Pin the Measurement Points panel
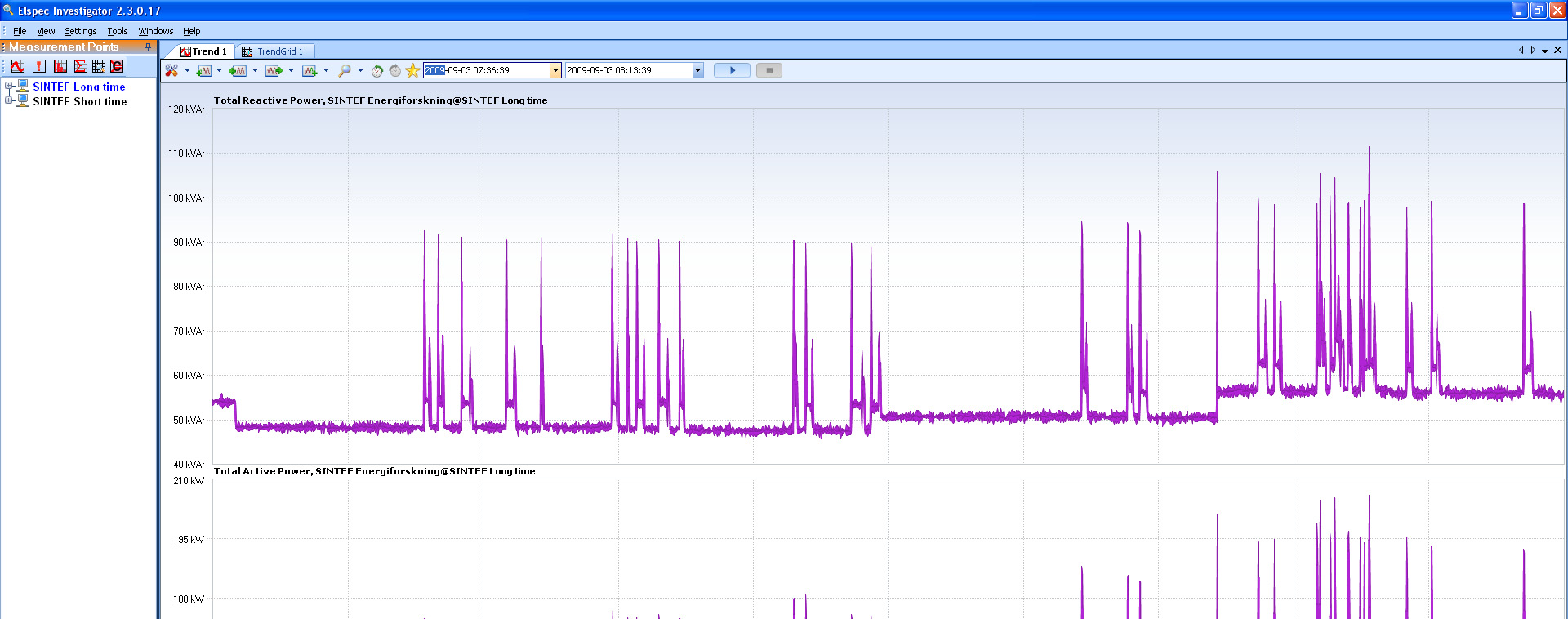 148,47
